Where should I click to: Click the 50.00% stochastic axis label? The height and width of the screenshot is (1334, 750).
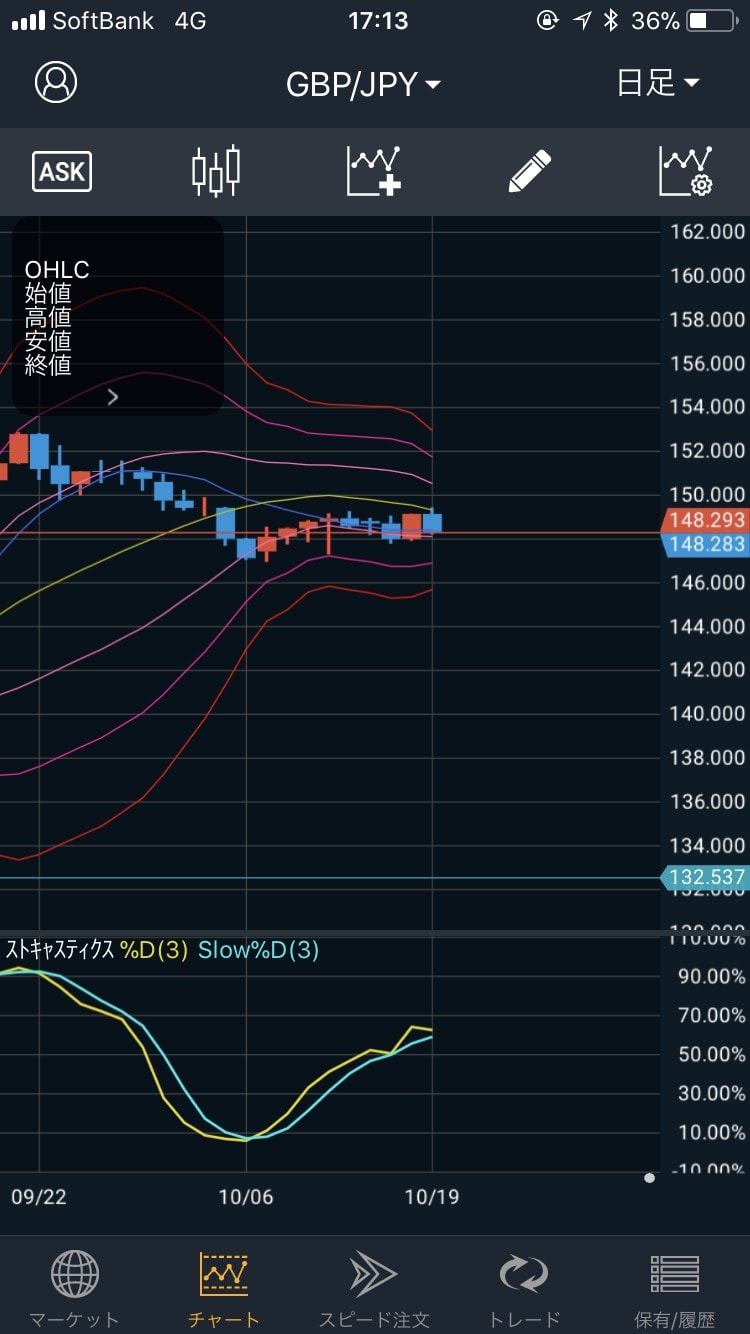tap(711, 1054)
